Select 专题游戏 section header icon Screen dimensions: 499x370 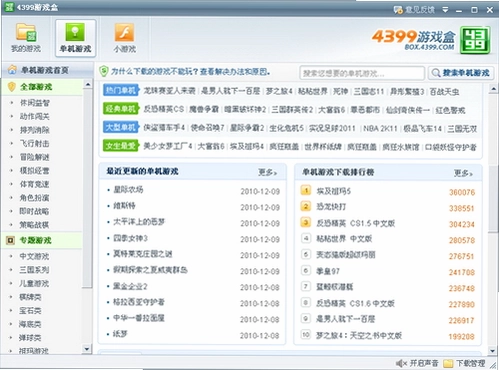(x=11, y=240)
